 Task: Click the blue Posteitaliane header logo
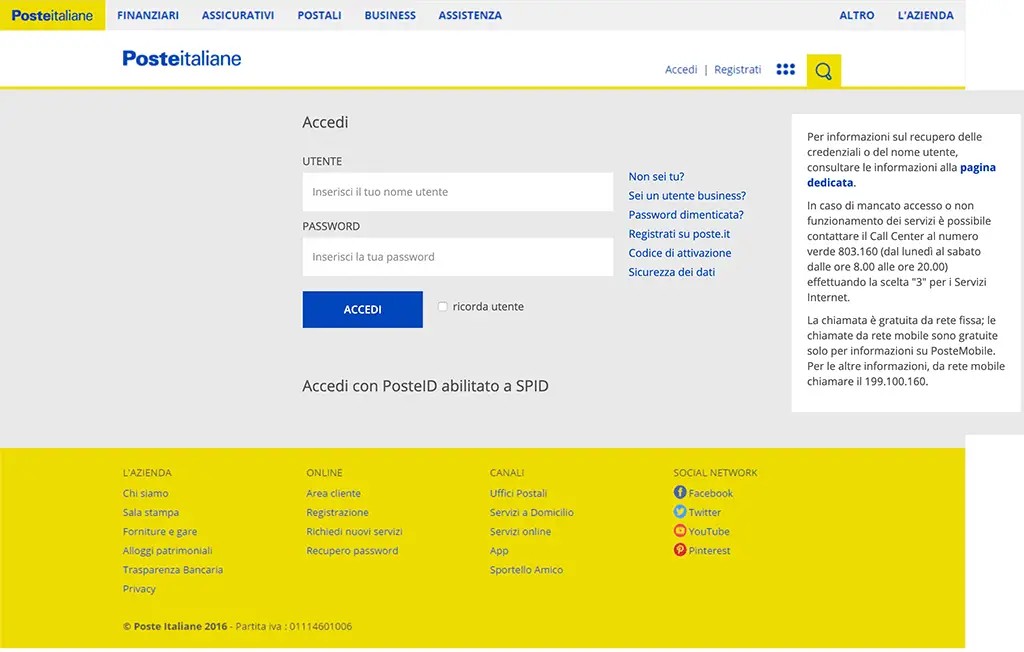point(182,58)
